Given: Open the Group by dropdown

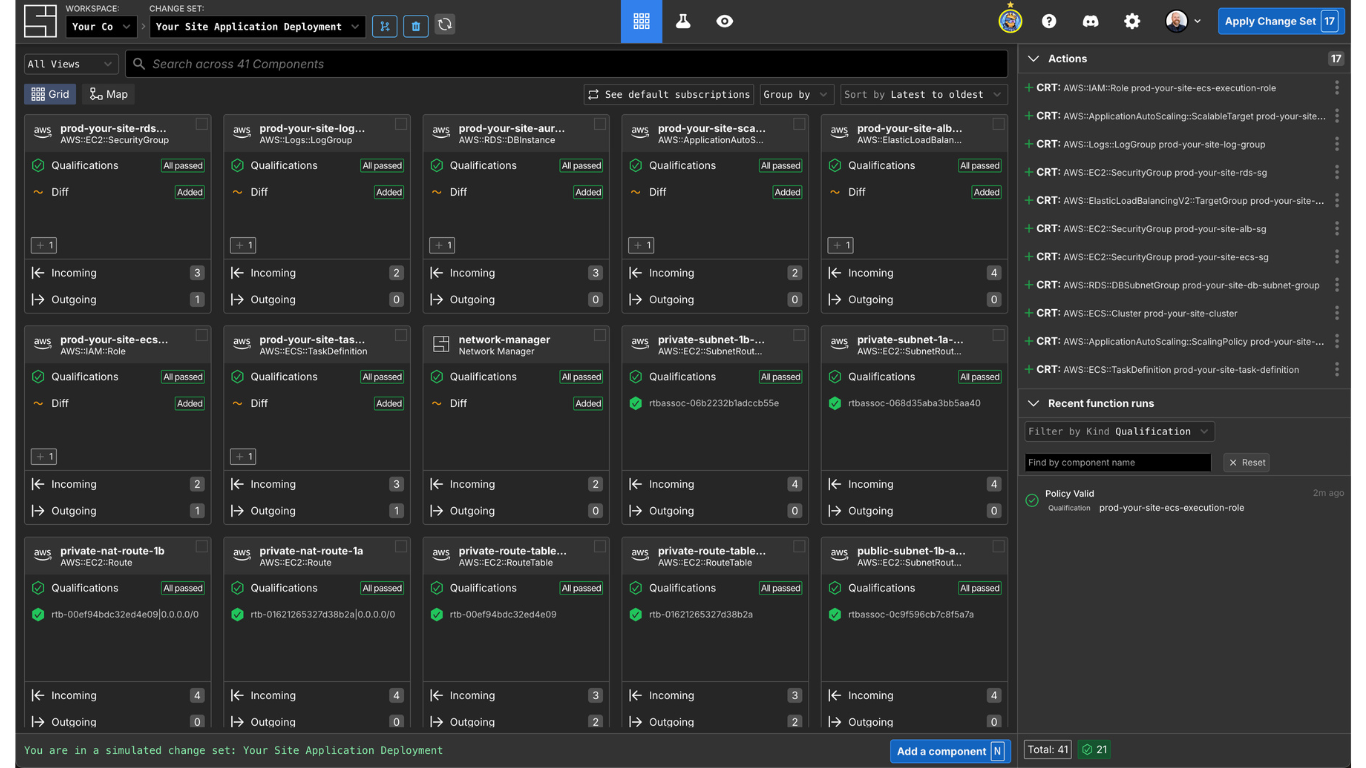Looking at the screenshot, I should coord(796,94).
